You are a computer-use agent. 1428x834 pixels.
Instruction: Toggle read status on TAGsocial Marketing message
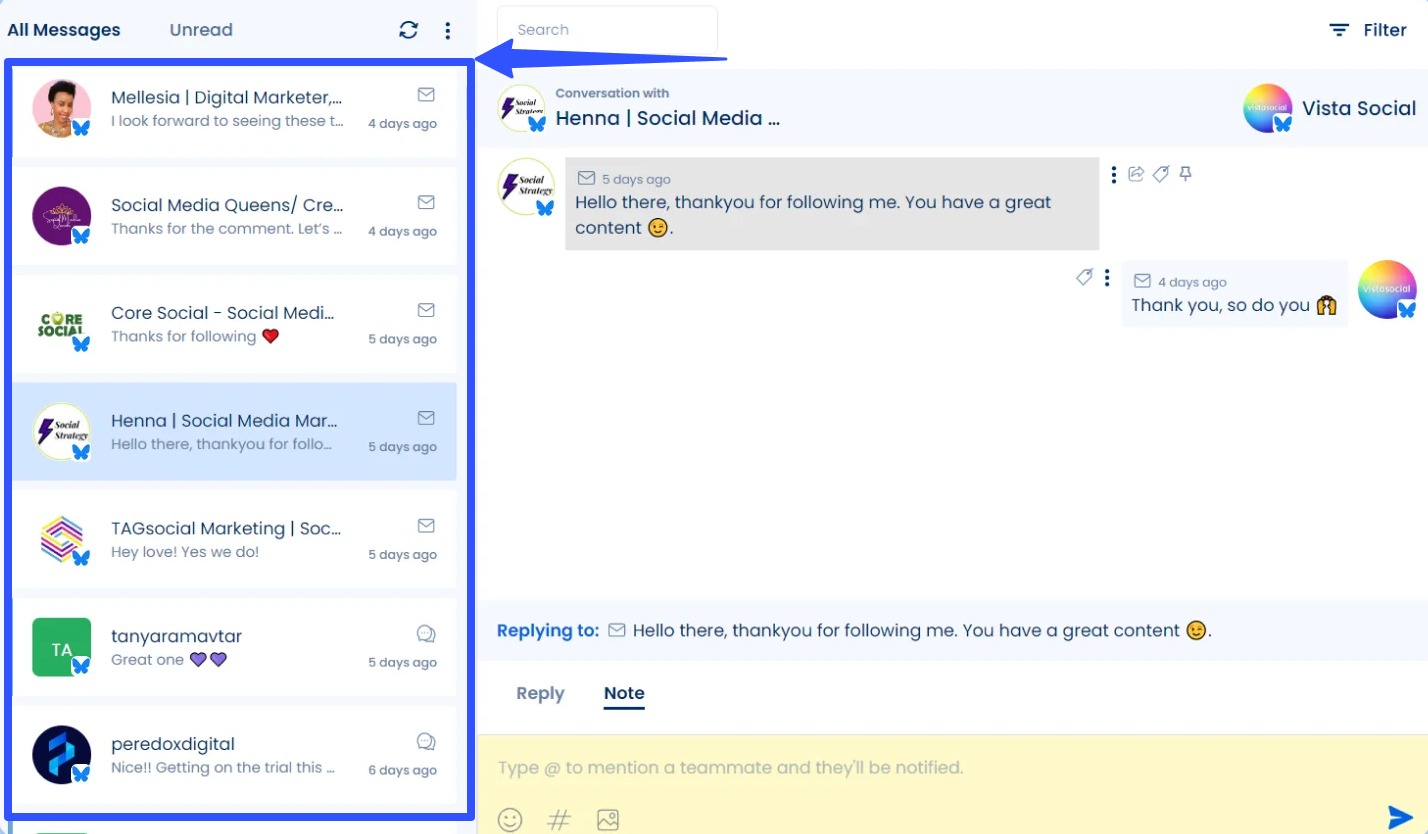tap(426, 525)
